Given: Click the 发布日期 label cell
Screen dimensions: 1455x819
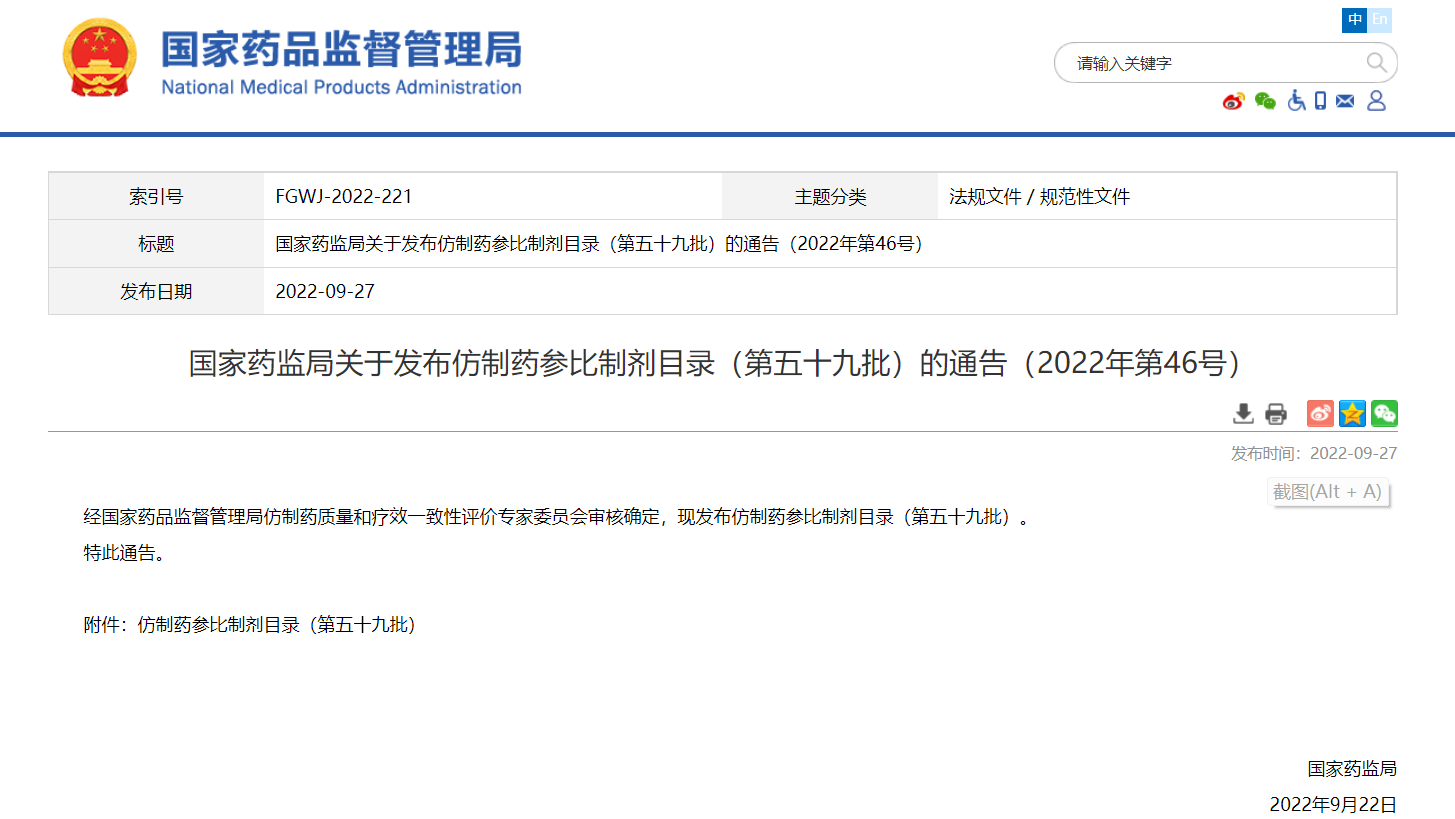Looking at the screenshot, I should [x=156, y=292].
